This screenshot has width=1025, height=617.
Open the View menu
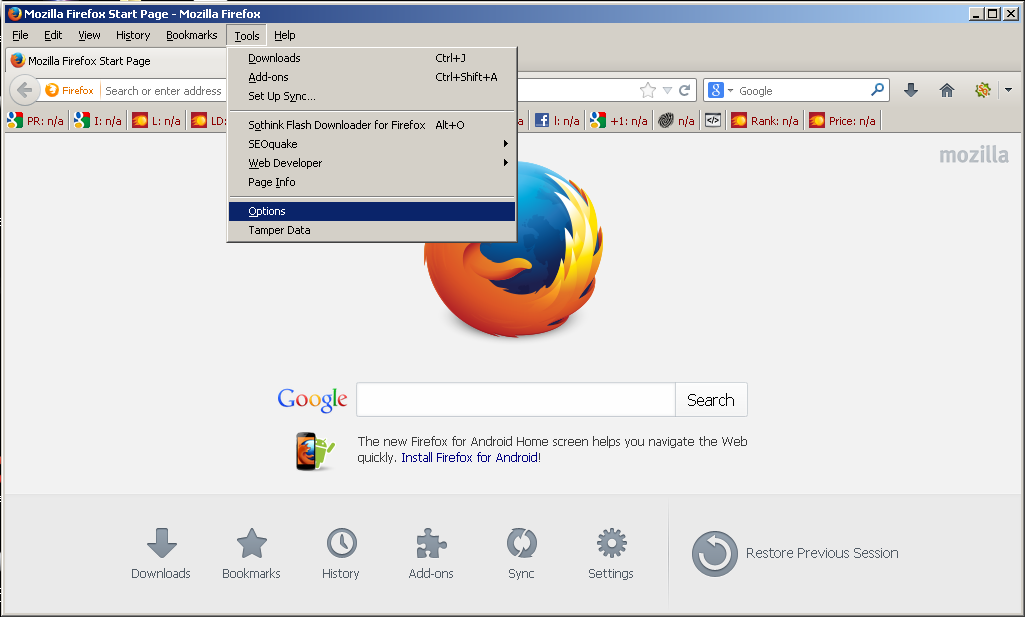(x=89, y=35)
